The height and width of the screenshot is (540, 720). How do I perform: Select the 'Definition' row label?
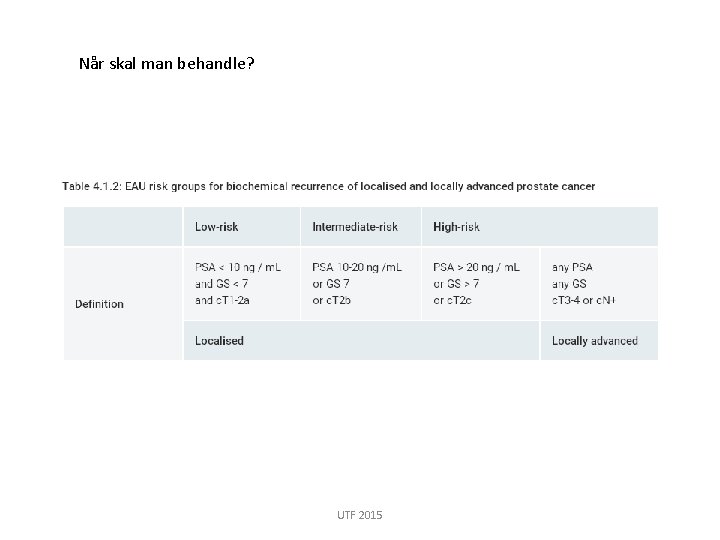click(x=99, y=304)
